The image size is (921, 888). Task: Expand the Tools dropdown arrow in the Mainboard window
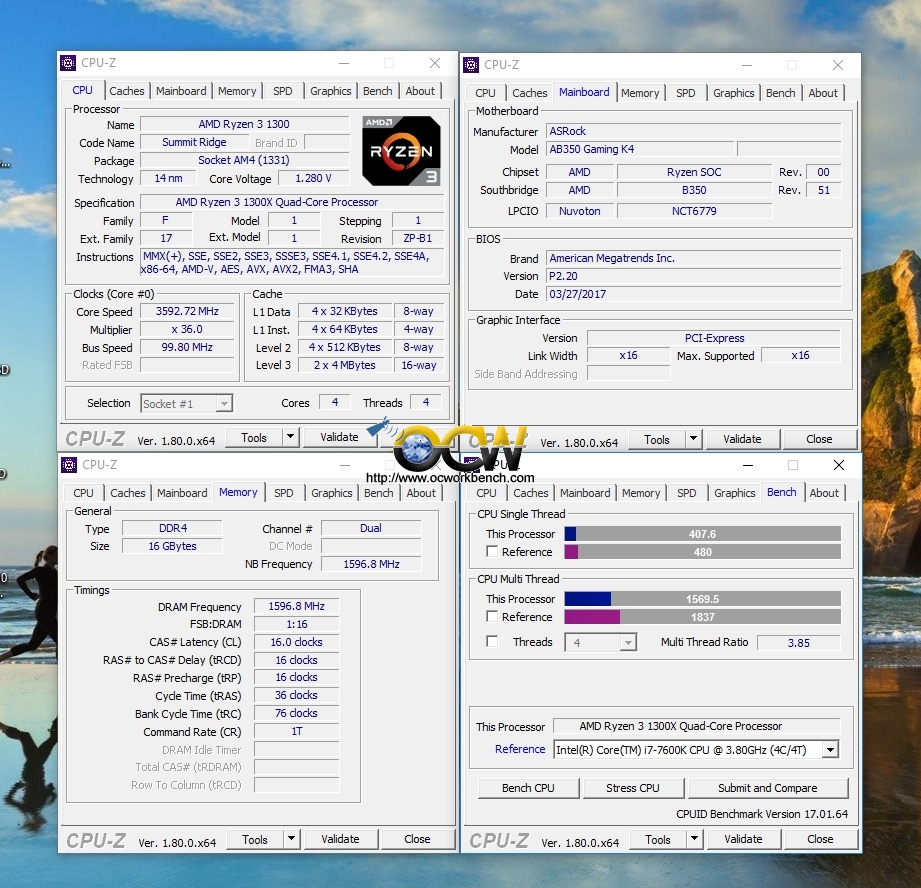click(693, 439)
